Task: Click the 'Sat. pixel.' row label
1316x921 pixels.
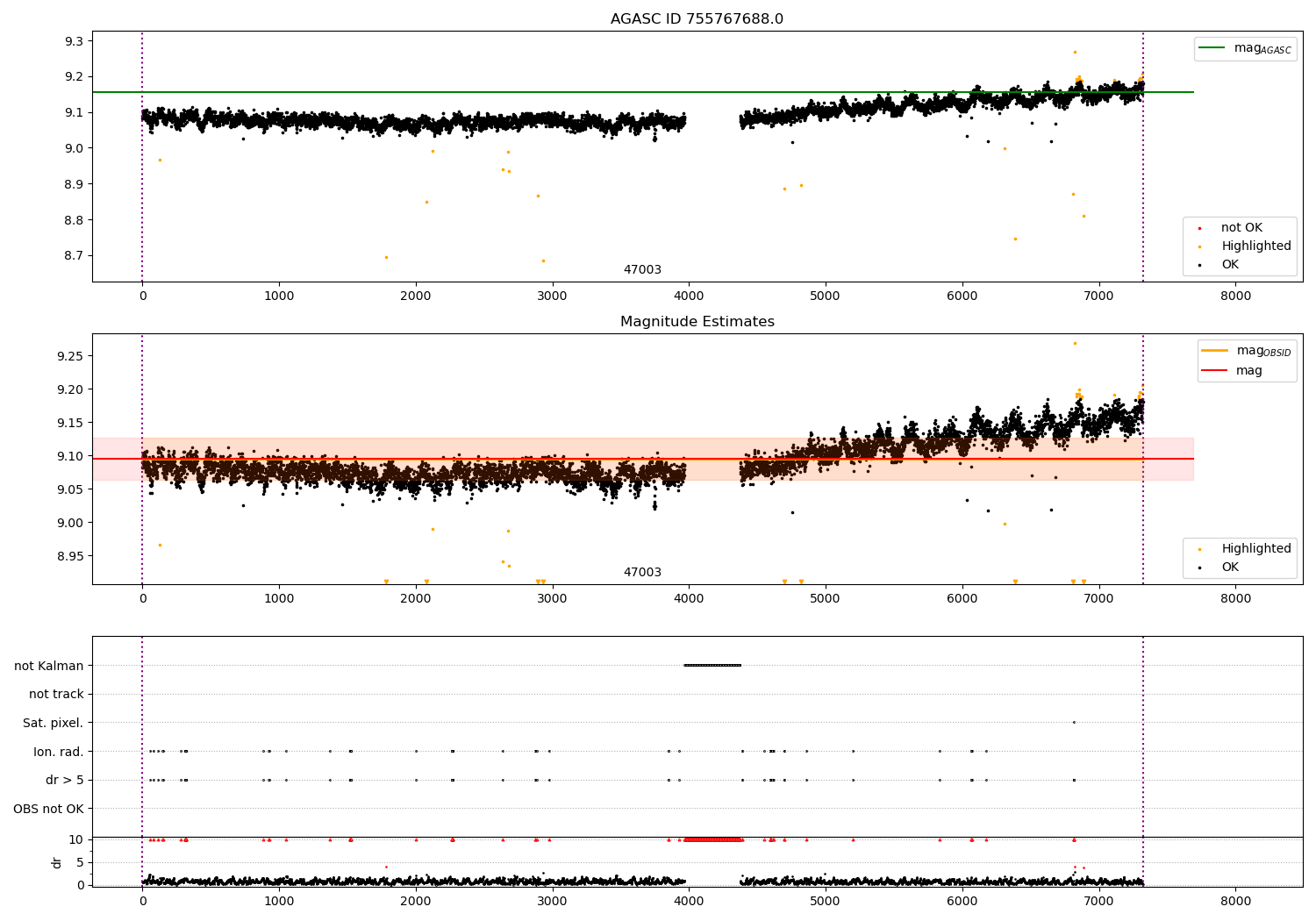Action: [54, 723]
